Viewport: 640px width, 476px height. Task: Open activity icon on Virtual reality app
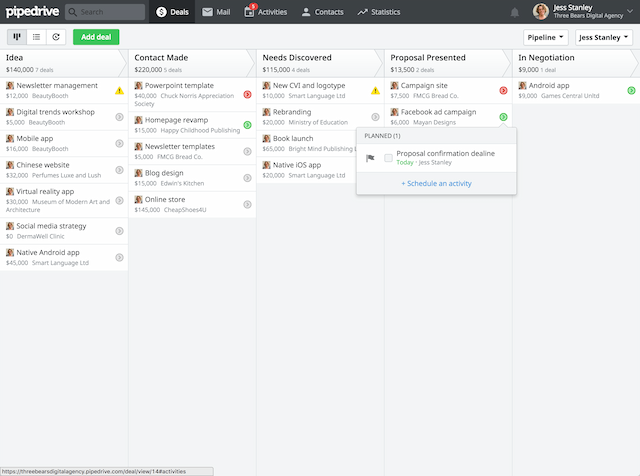click(119, 200)
